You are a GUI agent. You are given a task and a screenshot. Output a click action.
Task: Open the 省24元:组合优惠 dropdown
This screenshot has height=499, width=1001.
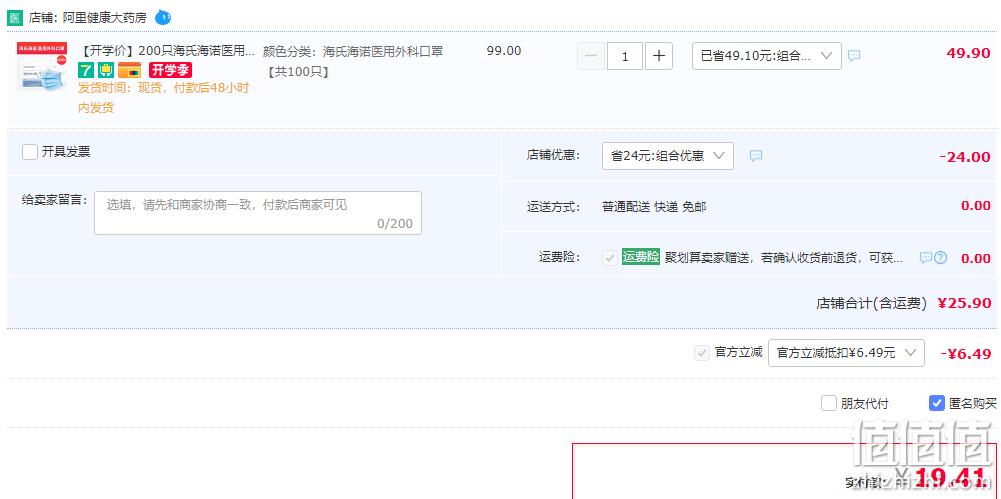[x=668, y=156]
